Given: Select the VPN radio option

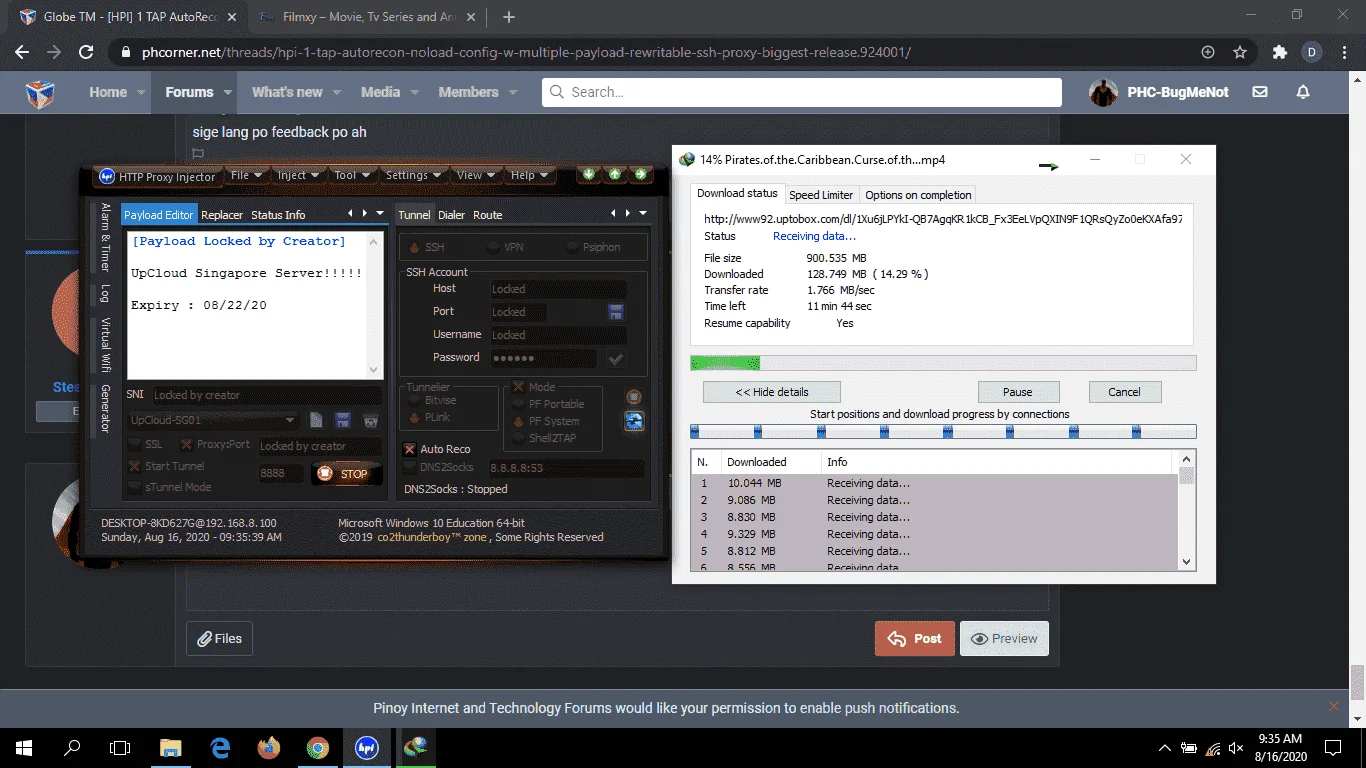Looking at the screenshot, I should (x=495, y=247).
